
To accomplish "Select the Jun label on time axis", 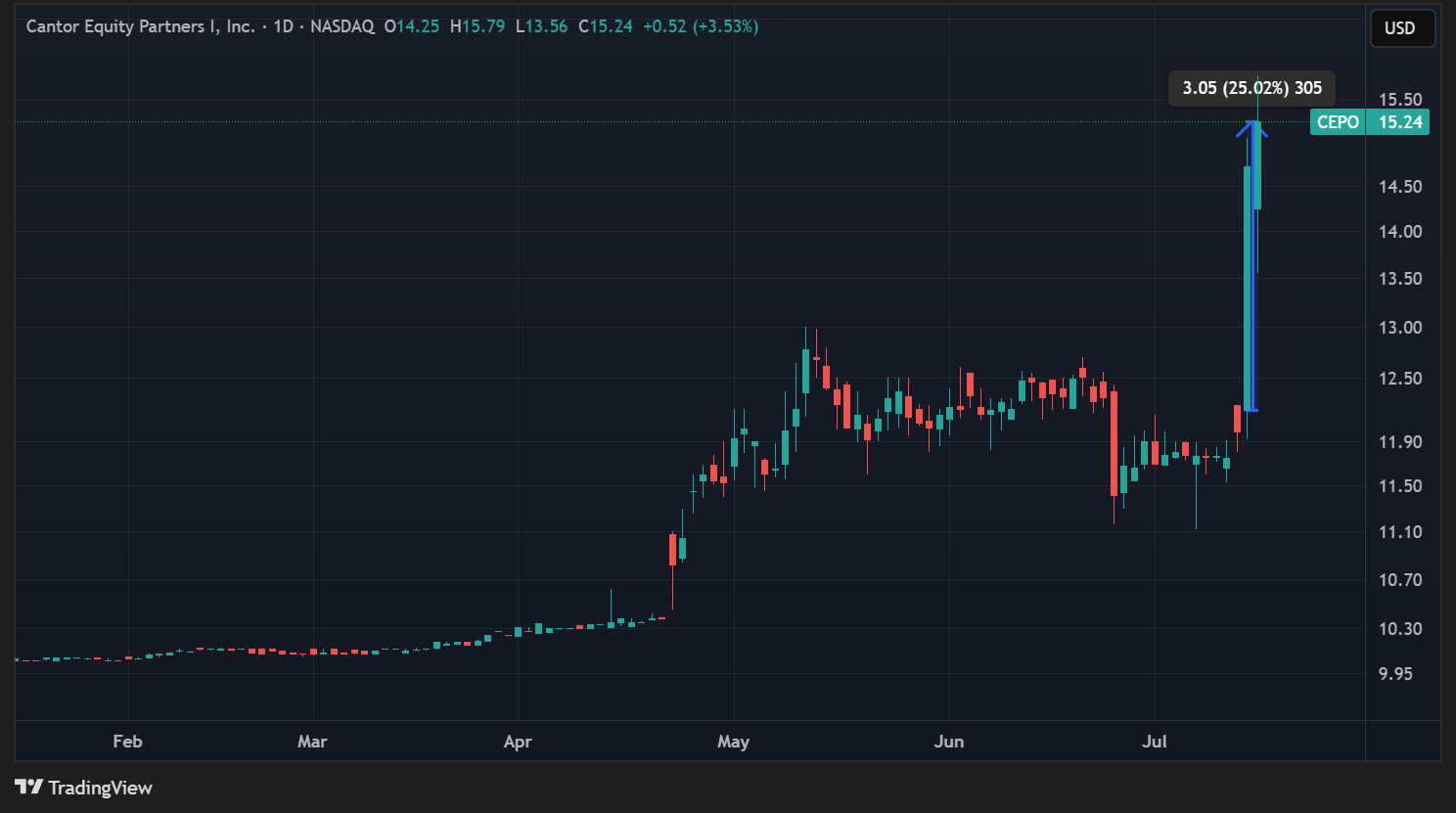I will pos(948,741).
